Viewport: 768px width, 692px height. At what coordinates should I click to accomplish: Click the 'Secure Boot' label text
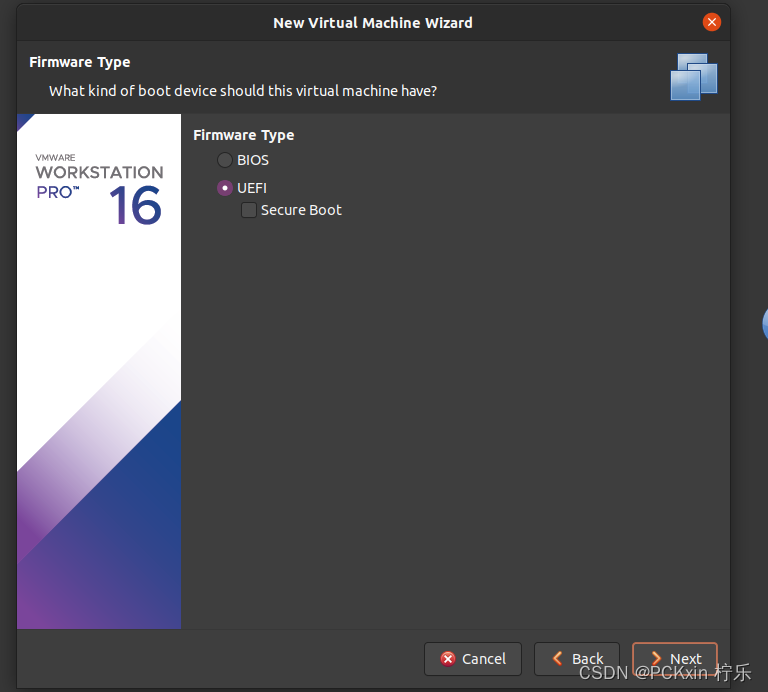(x=301, y=210)
